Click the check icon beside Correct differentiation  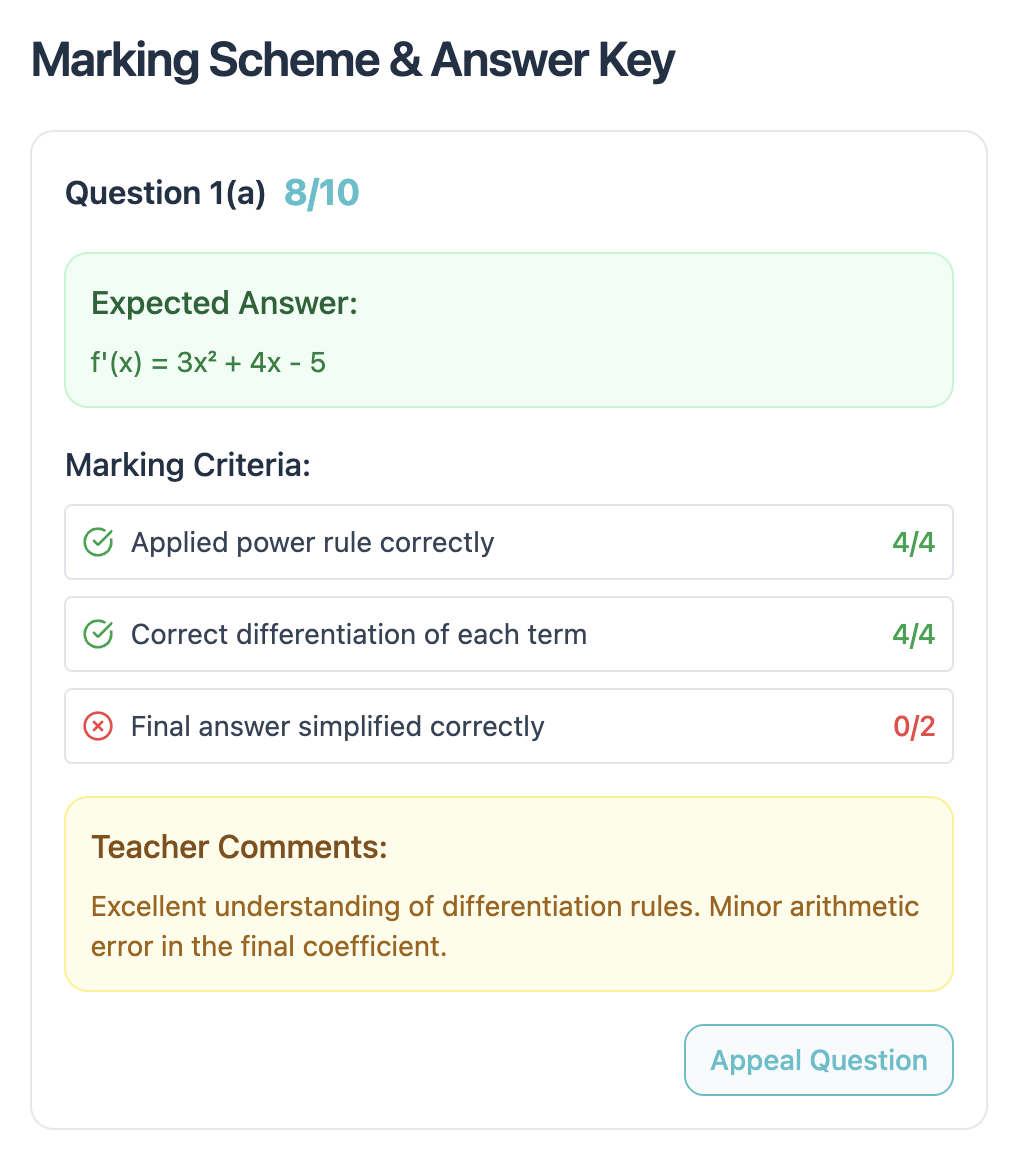97,634
